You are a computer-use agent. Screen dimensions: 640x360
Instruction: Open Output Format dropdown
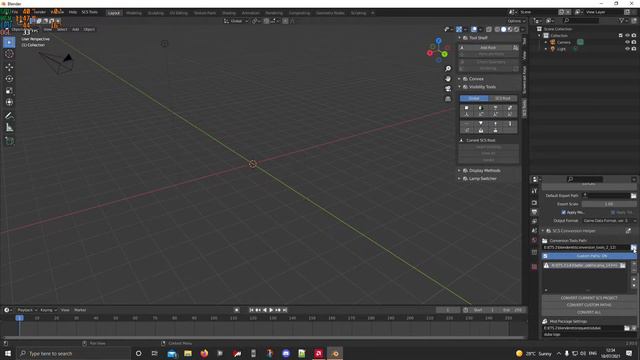609,221
